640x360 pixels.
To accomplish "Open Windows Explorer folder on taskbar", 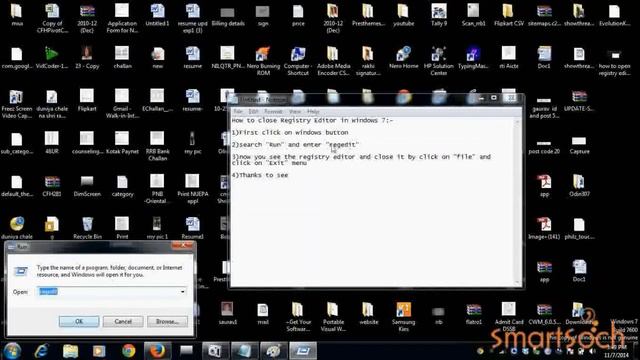I will click(x=70, y=351).
